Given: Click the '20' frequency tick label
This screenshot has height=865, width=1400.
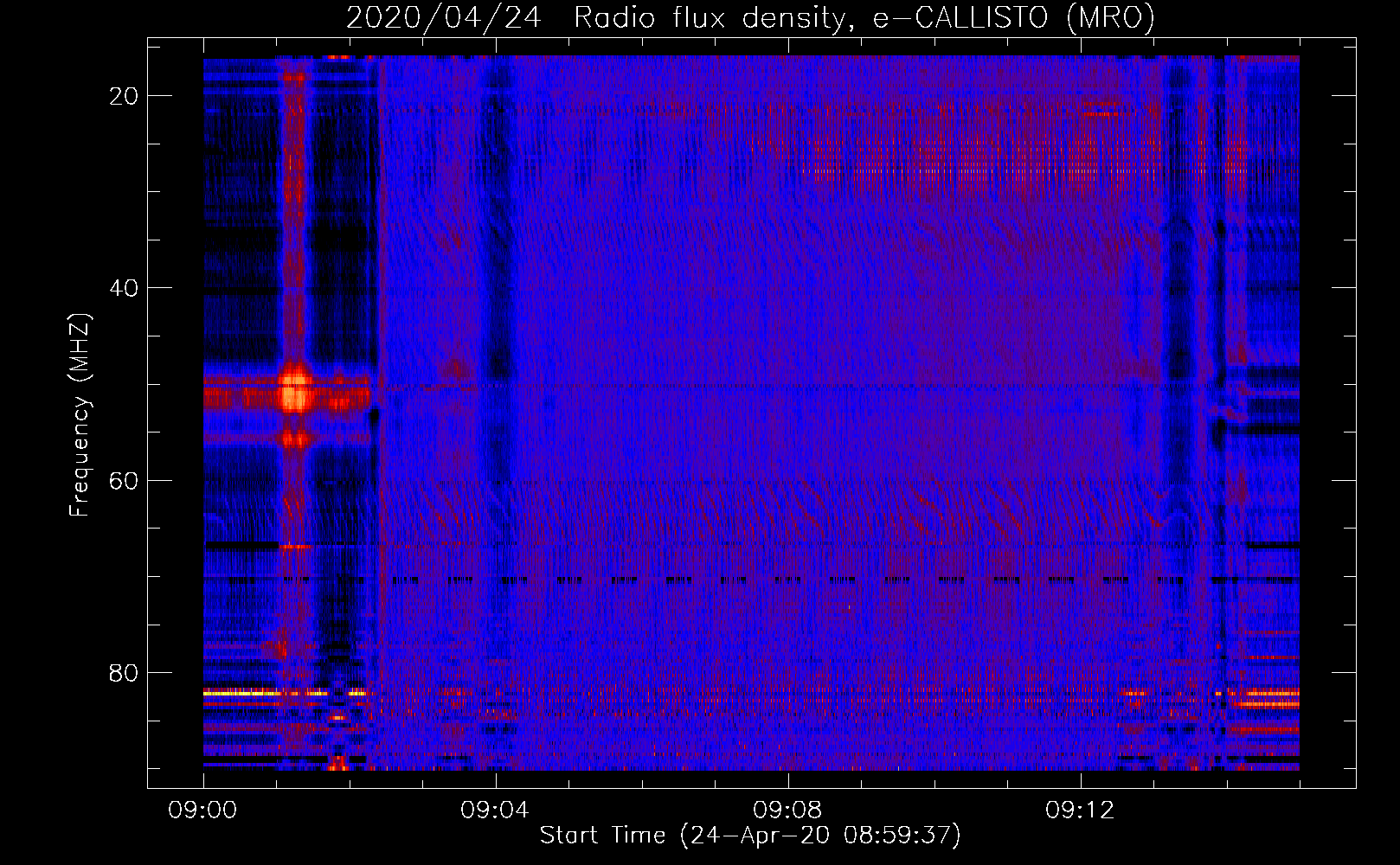Looking at the screenshot, I should [x=125, y=96].
